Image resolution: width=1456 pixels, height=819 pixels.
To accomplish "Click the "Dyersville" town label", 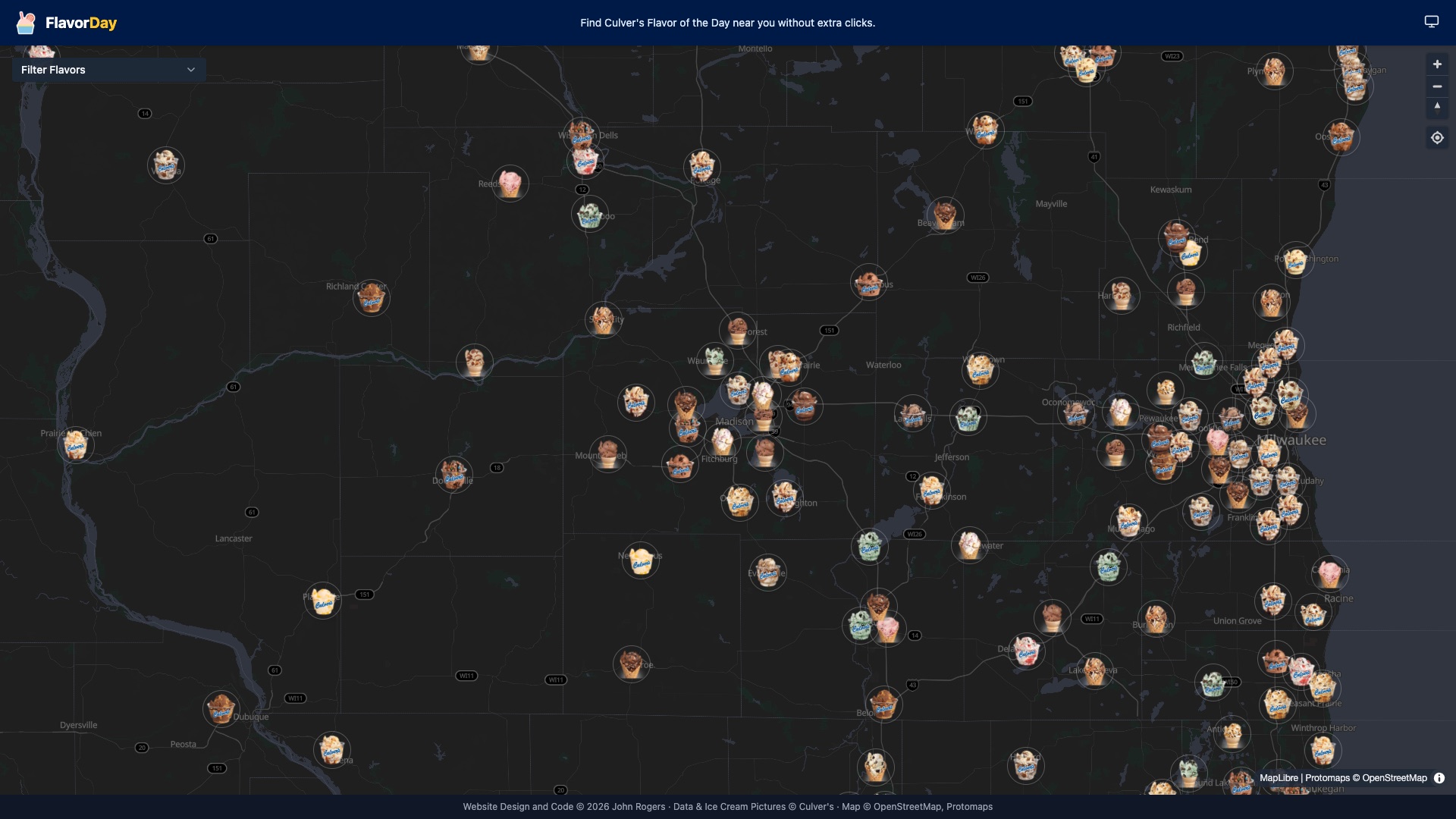I will pos(79,725).
